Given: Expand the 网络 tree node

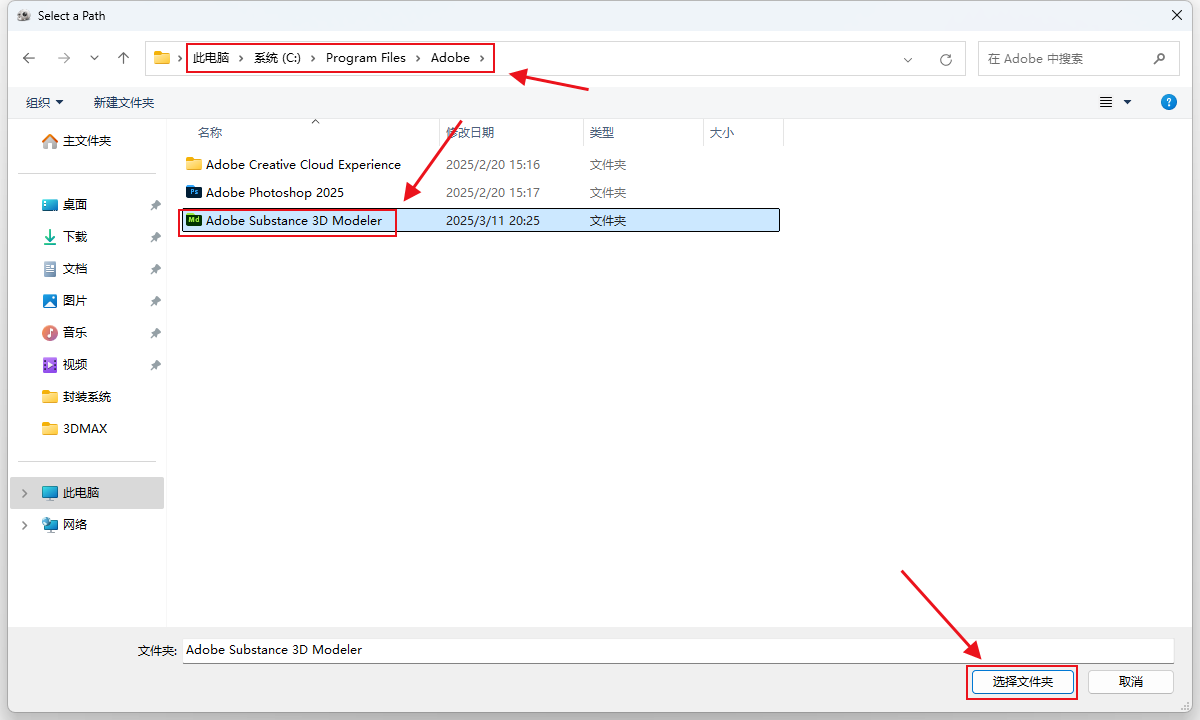Looking at the screenshot, I should tap(25, 524).
